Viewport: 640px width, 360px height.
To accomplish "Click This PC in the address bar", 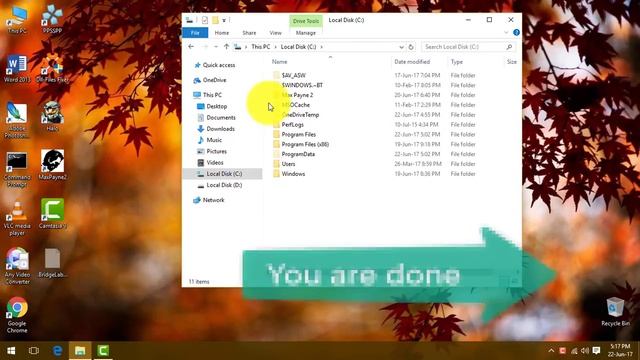I will 260,47.
